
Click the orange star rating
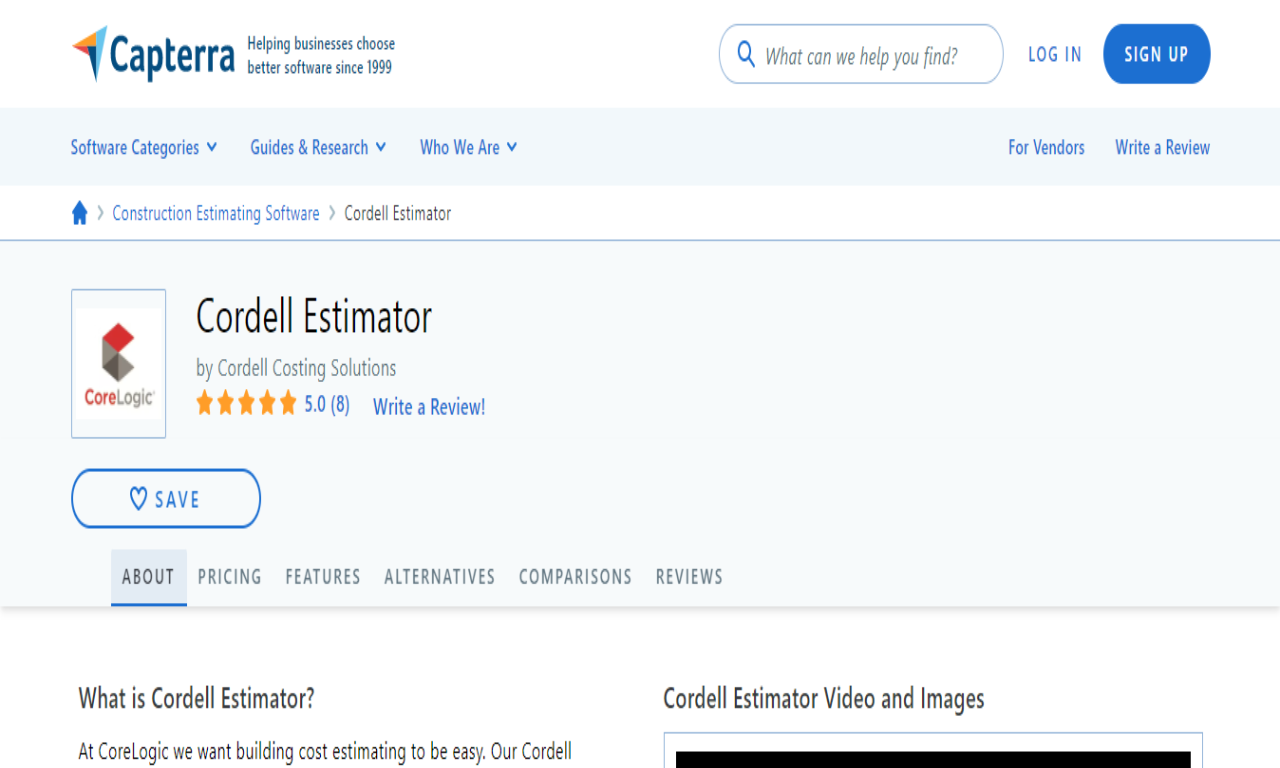246,404
